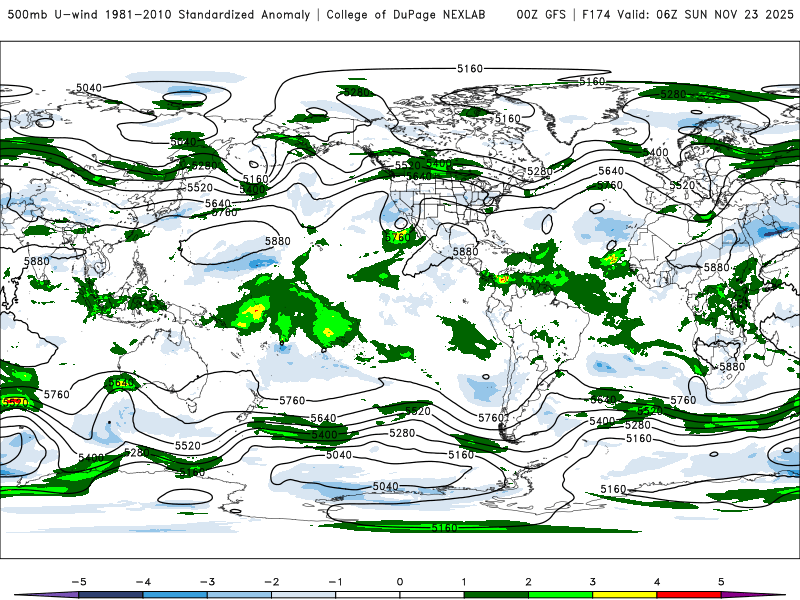Screen dimensions: 800x600
Task: Click the dark navy swatch between -5 and -4
Action: point(110,595)
